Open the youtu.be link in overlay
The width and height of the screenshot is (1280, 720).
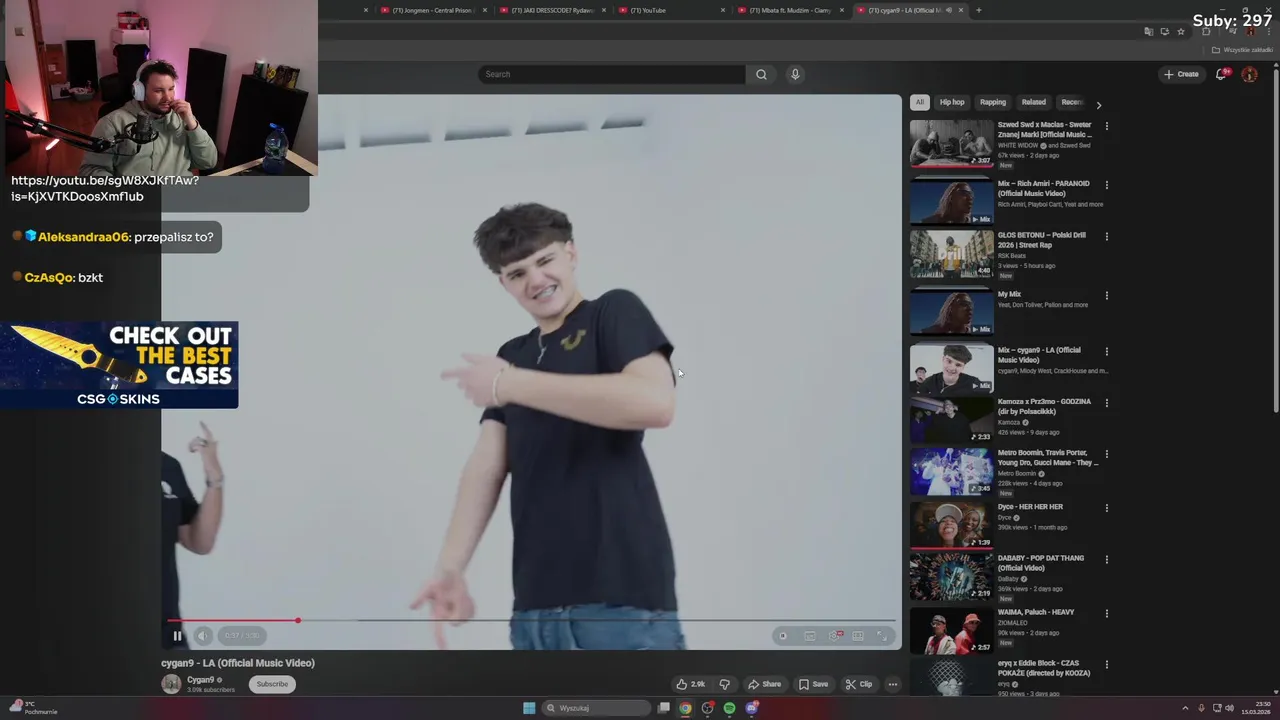click(x=105, y=188)
